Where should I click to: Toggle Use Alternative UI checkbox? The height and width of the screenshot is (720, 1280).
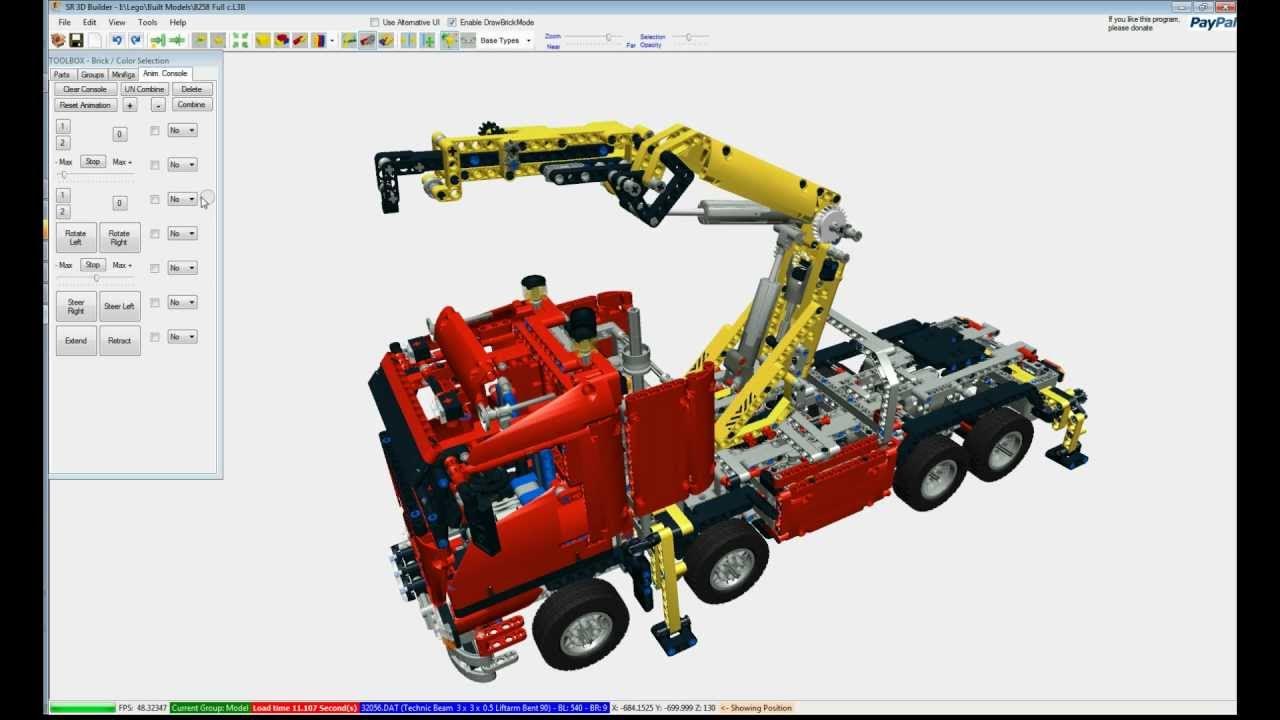point(374,22)
